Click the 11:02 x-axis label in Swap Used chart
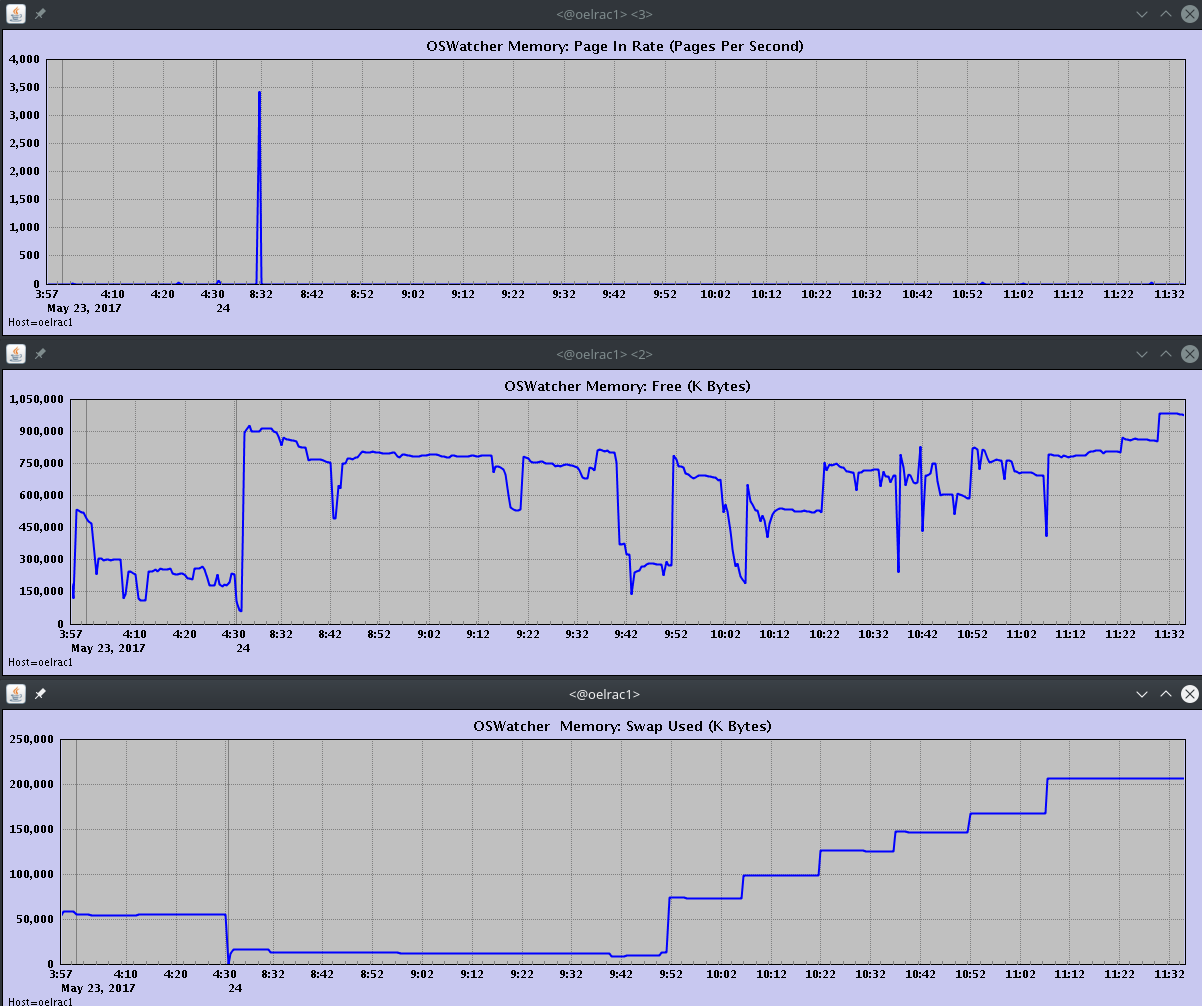 (x=1019, y=973)
